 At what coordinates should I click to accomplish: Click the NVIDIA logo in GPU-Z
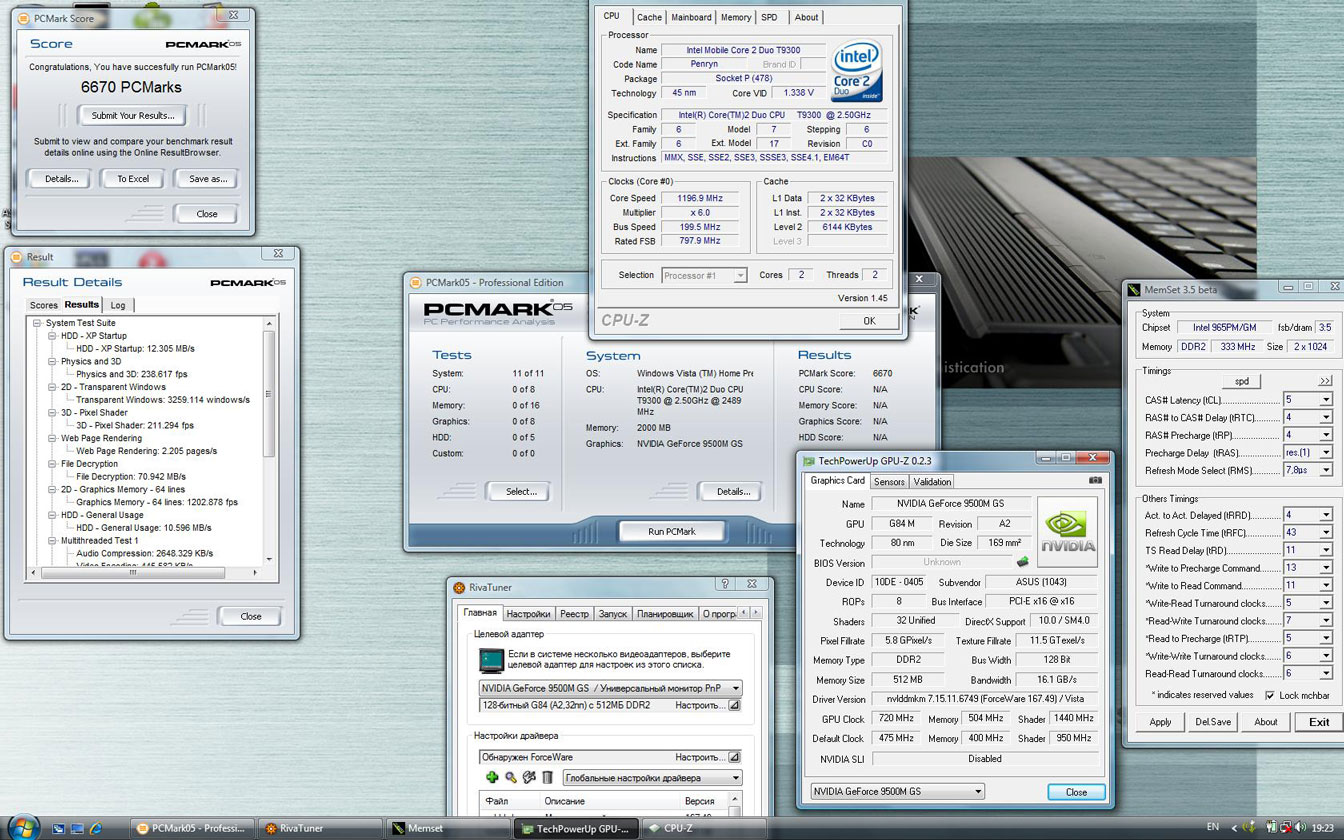tap(1067, 531)
